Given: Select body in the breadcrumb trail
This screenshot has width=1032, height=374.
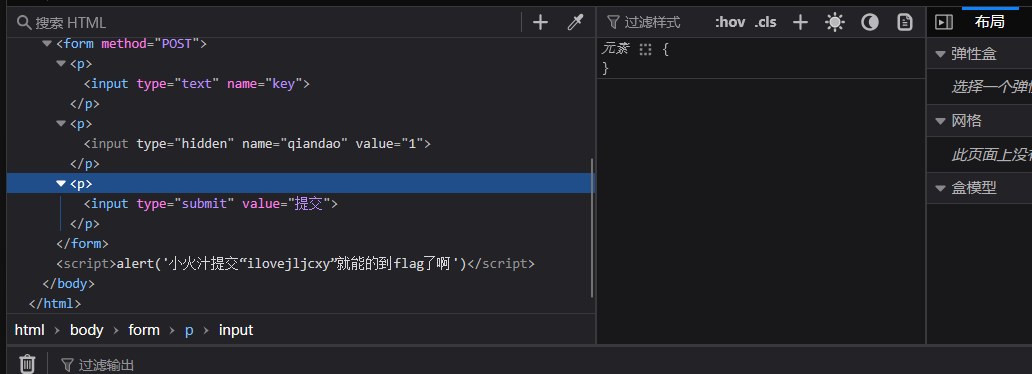Looking at the screenshot, I should point(87,330).
